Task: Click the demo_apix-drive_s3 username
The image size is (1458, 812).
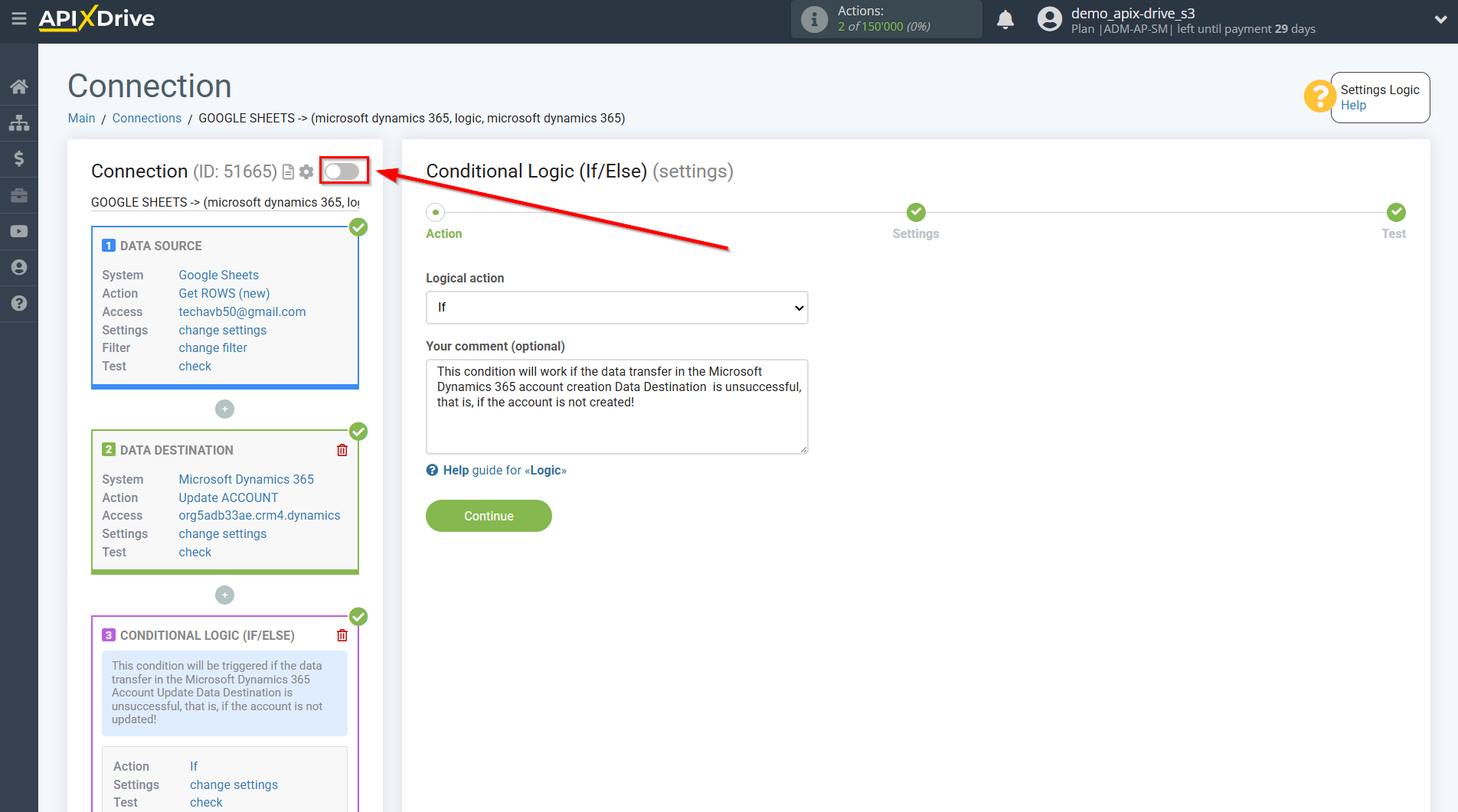Action: (x=1133, y=13)
